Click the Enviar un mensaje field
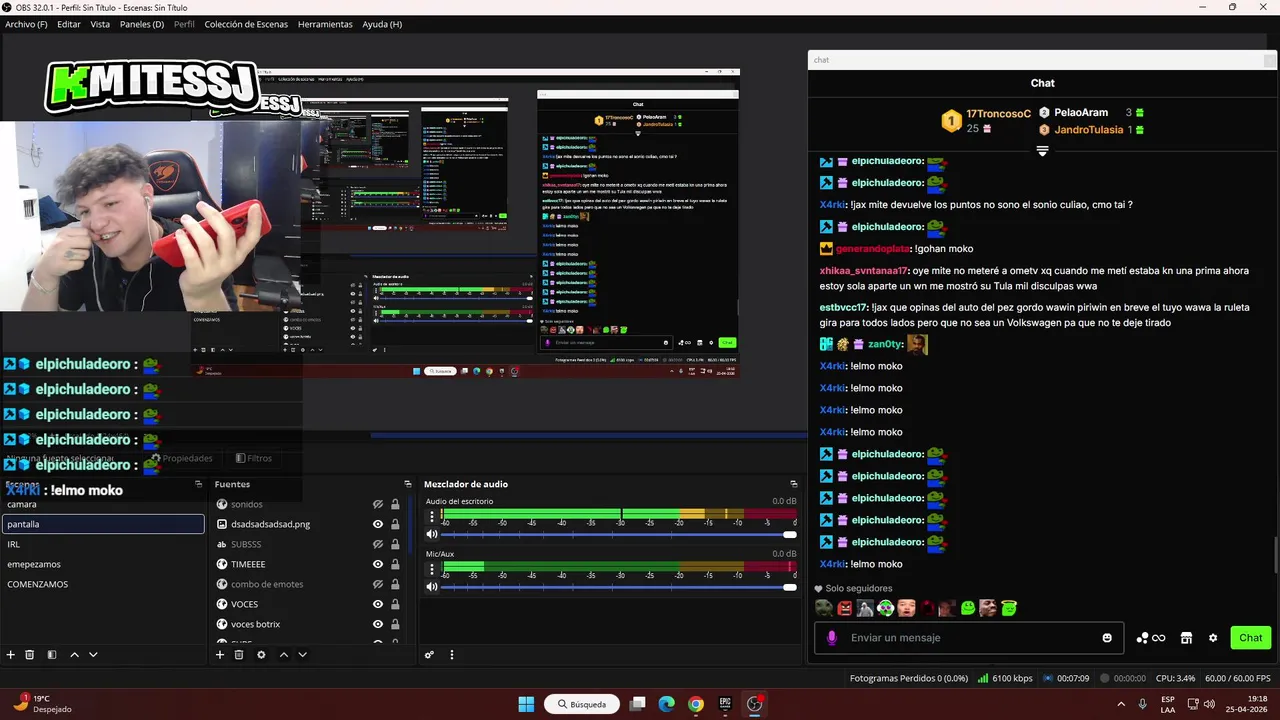 [970, 638]
